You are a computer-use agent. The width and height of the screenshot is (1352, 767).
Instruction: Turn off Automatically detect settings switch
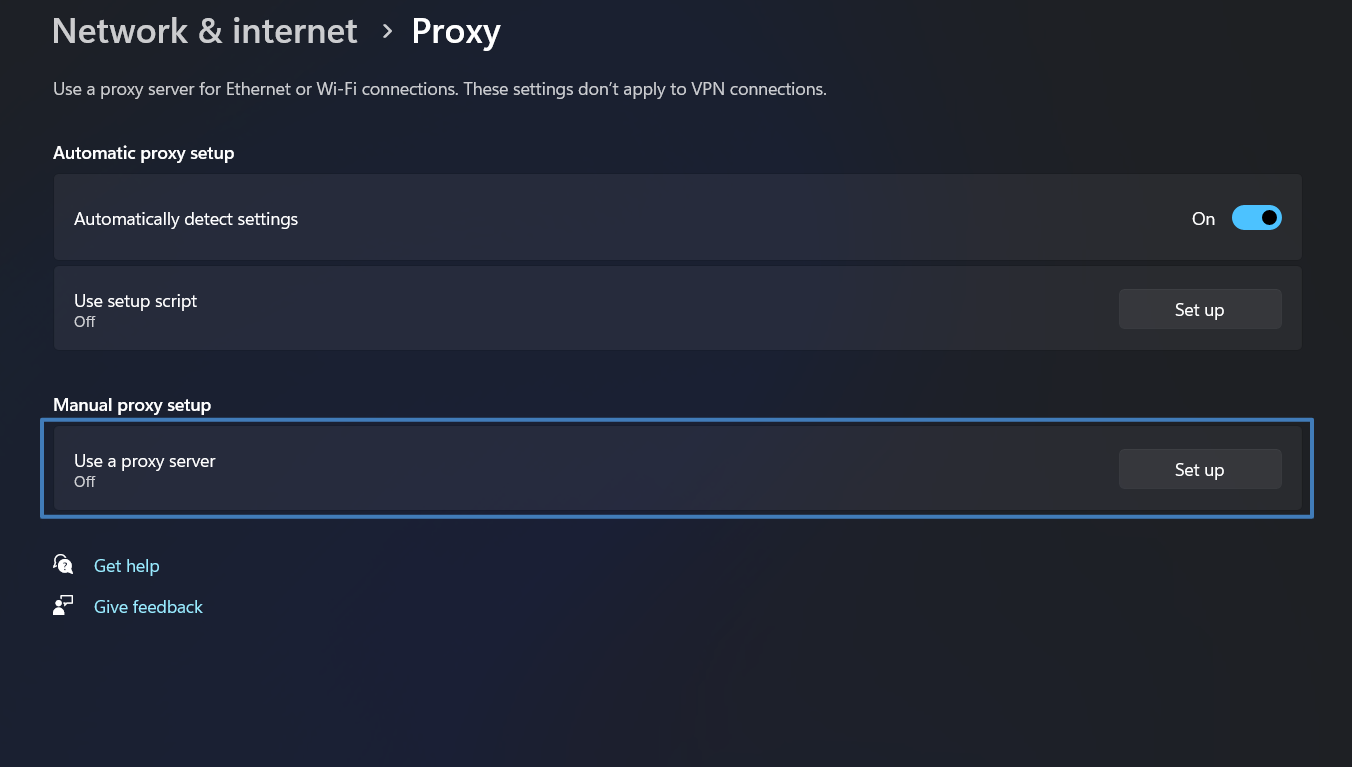tap(1256, 218)
